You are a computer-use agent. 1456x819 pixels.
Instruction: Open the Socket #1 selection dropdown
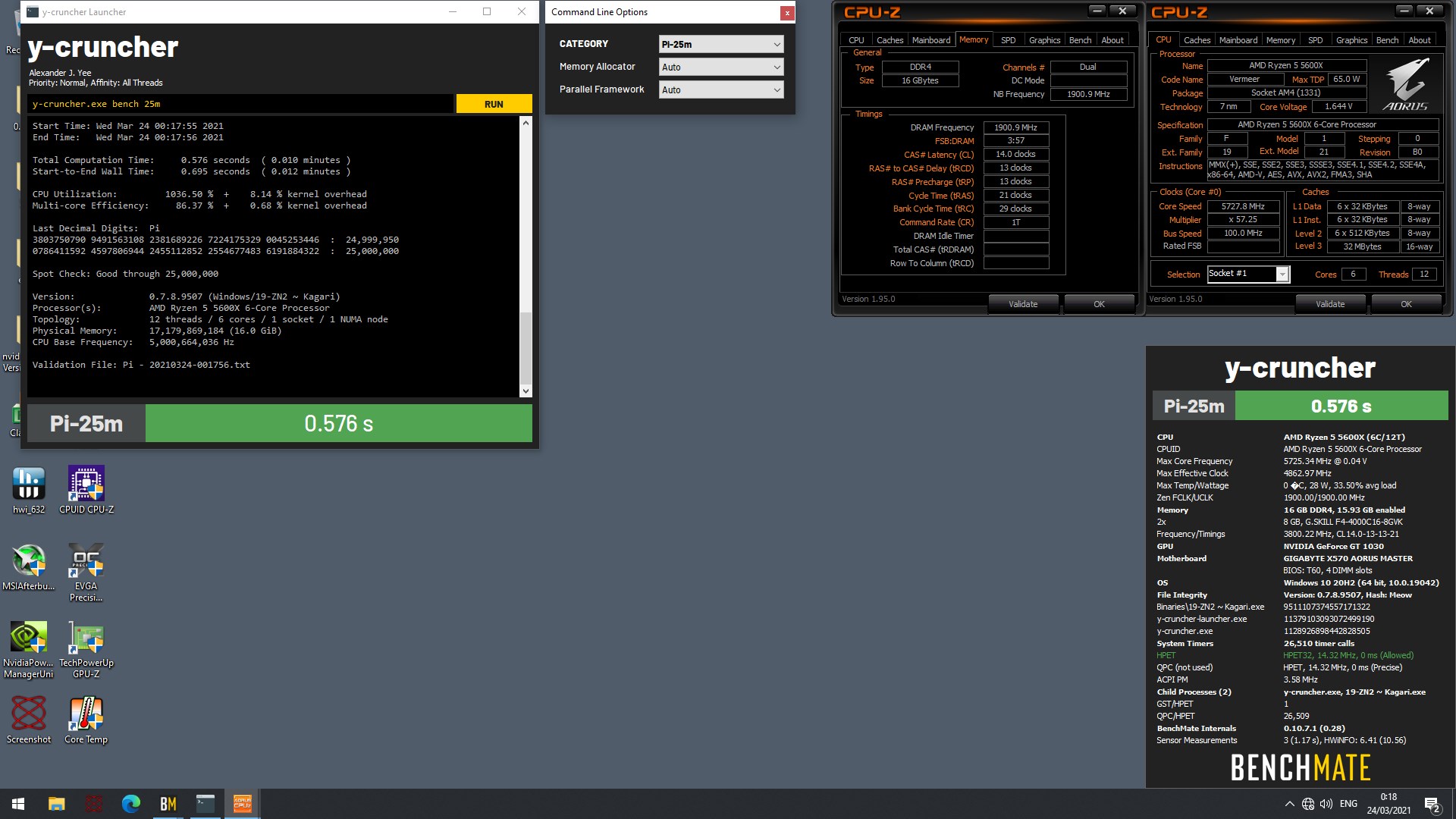coord(1248,274)
